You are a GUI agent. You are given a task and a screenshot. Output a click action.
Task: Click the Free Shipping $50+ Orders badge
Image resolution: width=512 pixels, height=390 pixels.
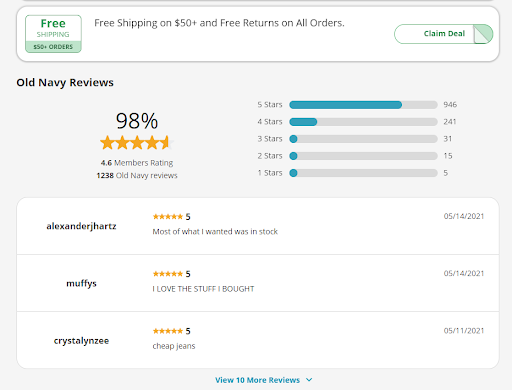pos(53,34)
